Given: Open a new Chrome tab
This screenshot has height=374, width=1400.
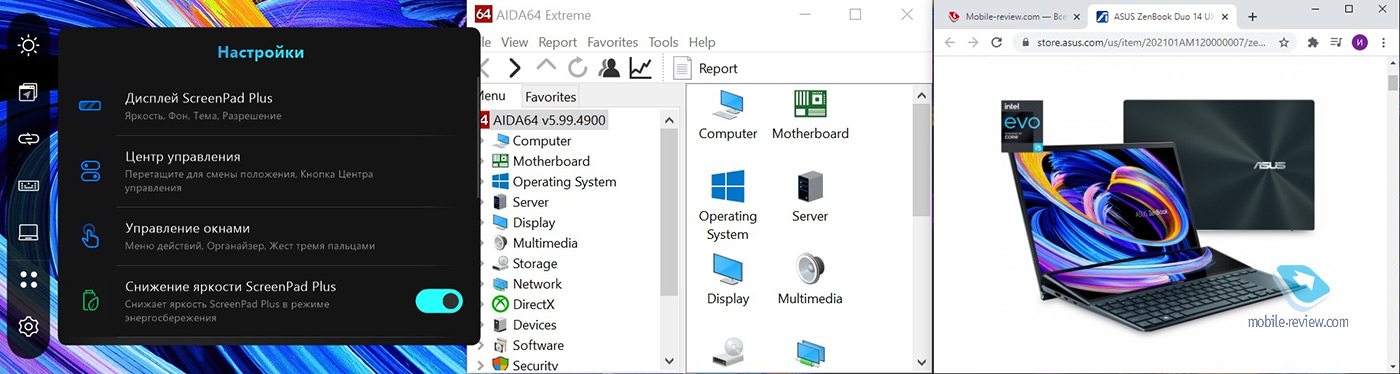Looking at the screenshot, I should pyautogui.click(x=1252, y=17).
